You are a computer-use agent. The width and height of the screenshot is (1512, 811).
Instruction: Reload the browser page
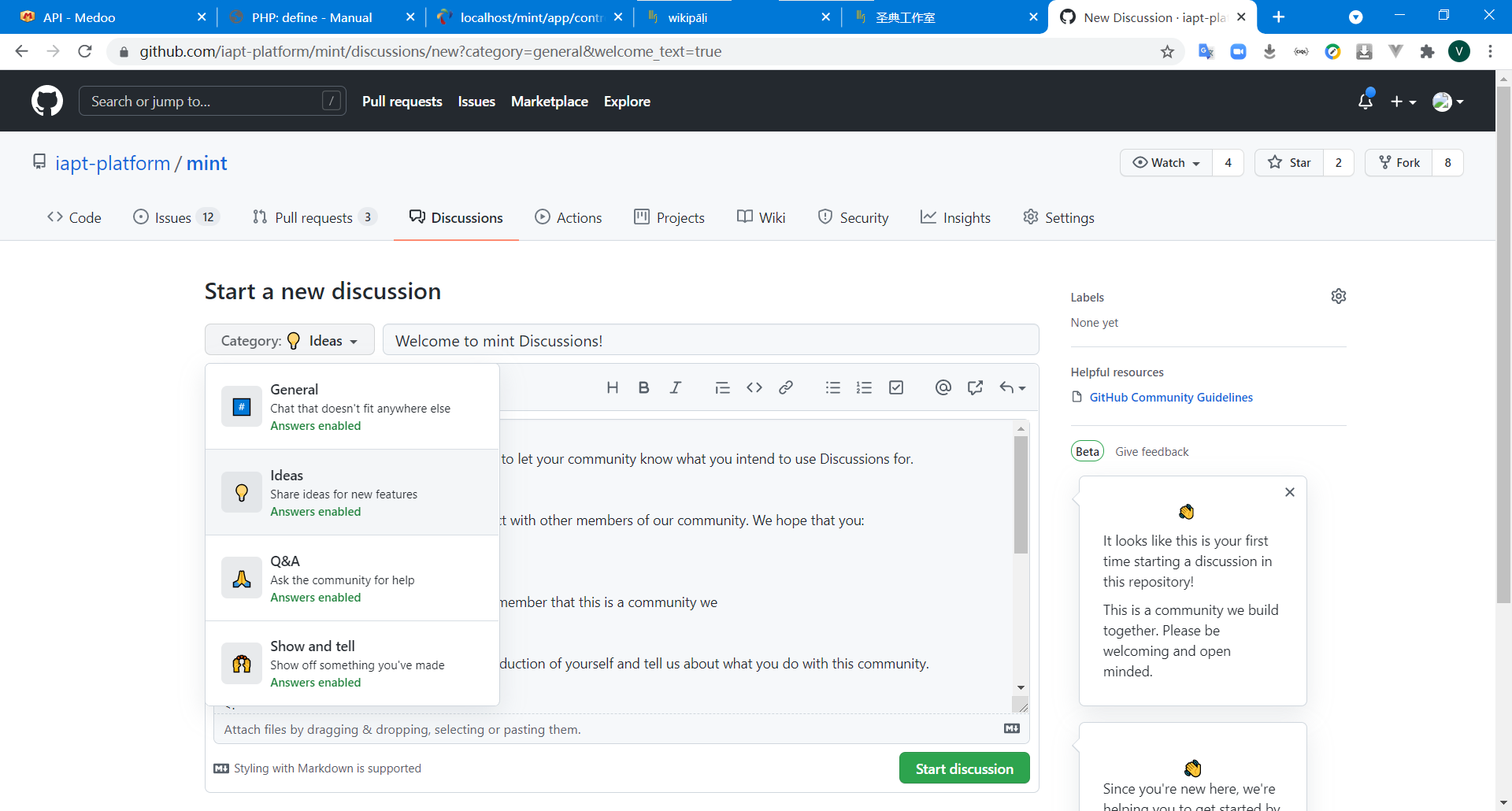[x=85, y=52]
